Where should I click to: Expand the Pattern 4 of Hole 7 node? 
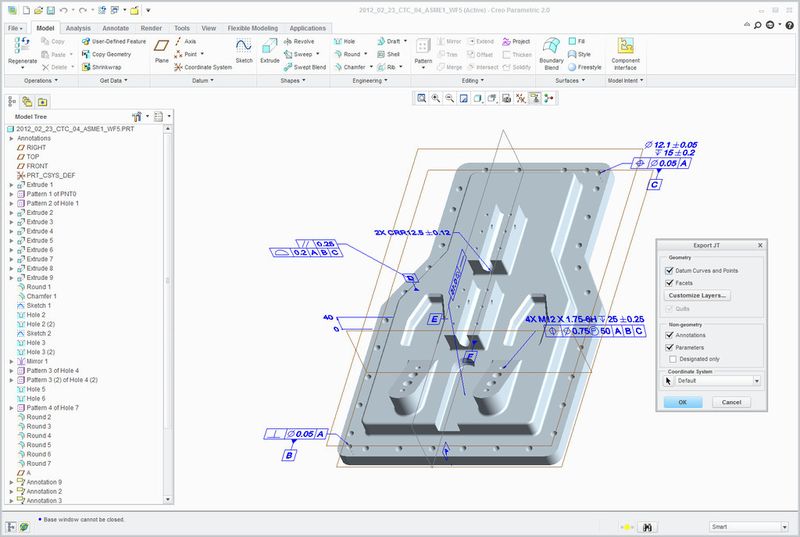(11, 408)
